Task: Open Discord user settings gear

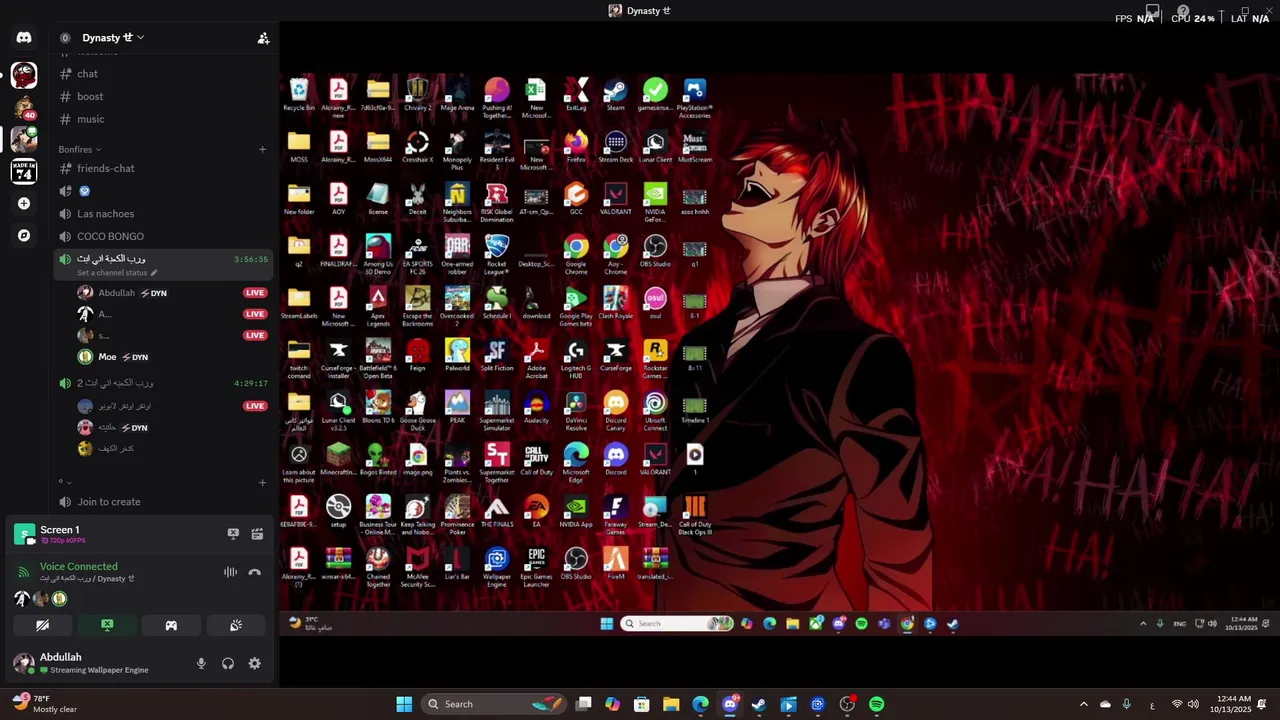Action: point(254,663)
